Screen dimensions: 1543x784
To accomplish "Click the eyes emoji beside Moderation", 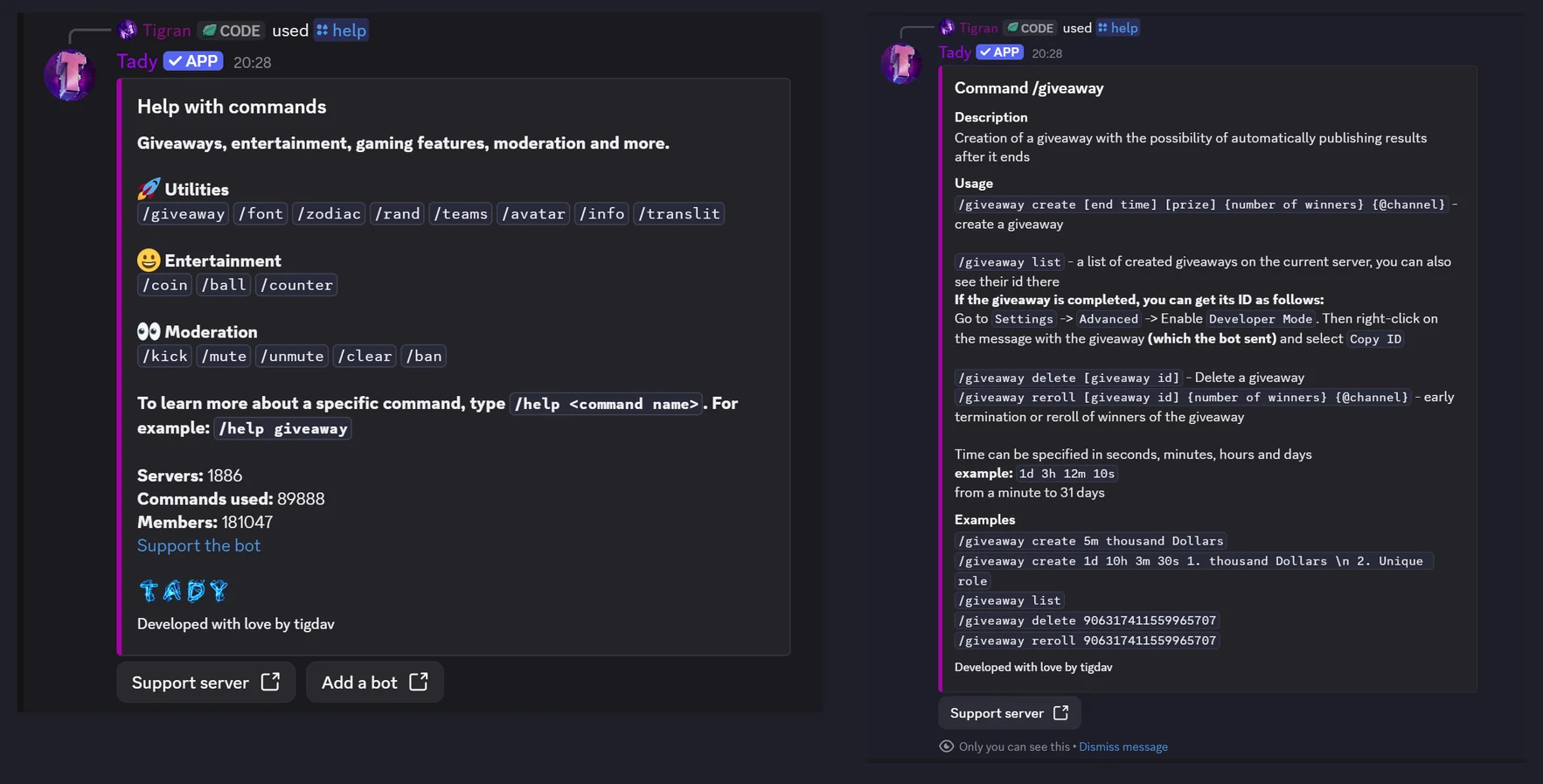I will click(149, 331).
